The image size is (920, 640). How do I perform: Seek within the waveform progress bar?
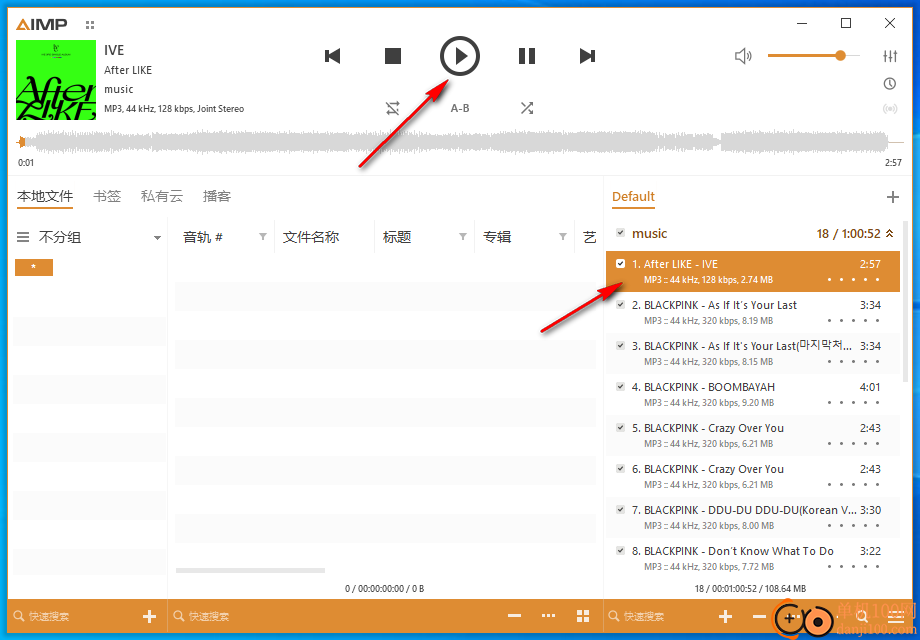click(460, 142)
